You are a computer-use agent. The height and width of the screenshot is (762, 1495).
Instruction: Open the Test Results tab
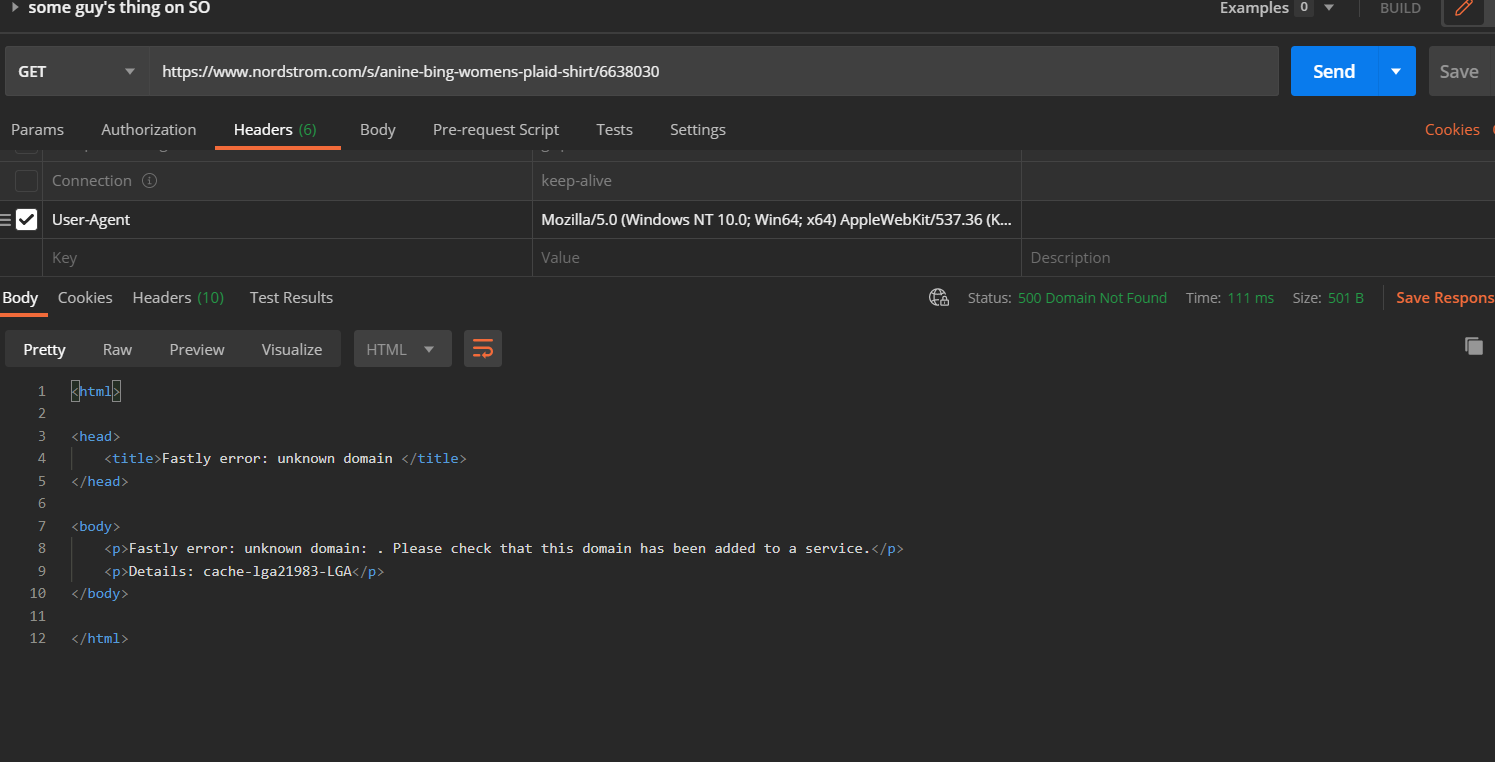291,297
